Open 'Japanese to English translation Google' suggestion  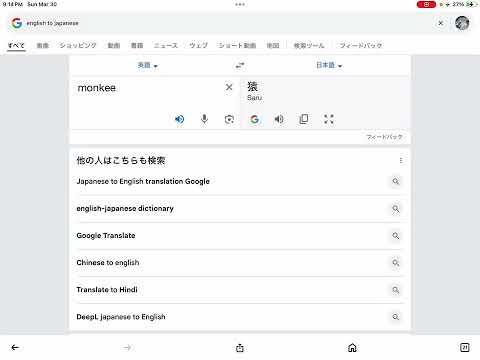[x=143, y=181]
